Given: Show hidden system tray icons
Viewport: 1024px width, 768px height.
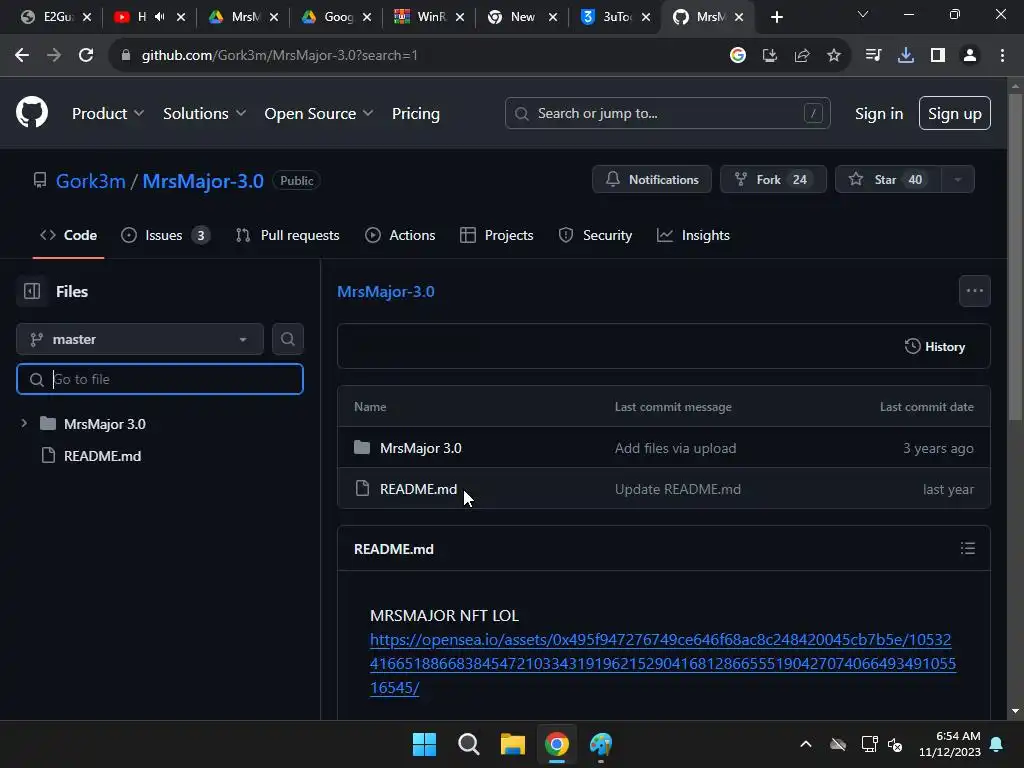Looking at the screenshot, I should [x=806, y=744].
